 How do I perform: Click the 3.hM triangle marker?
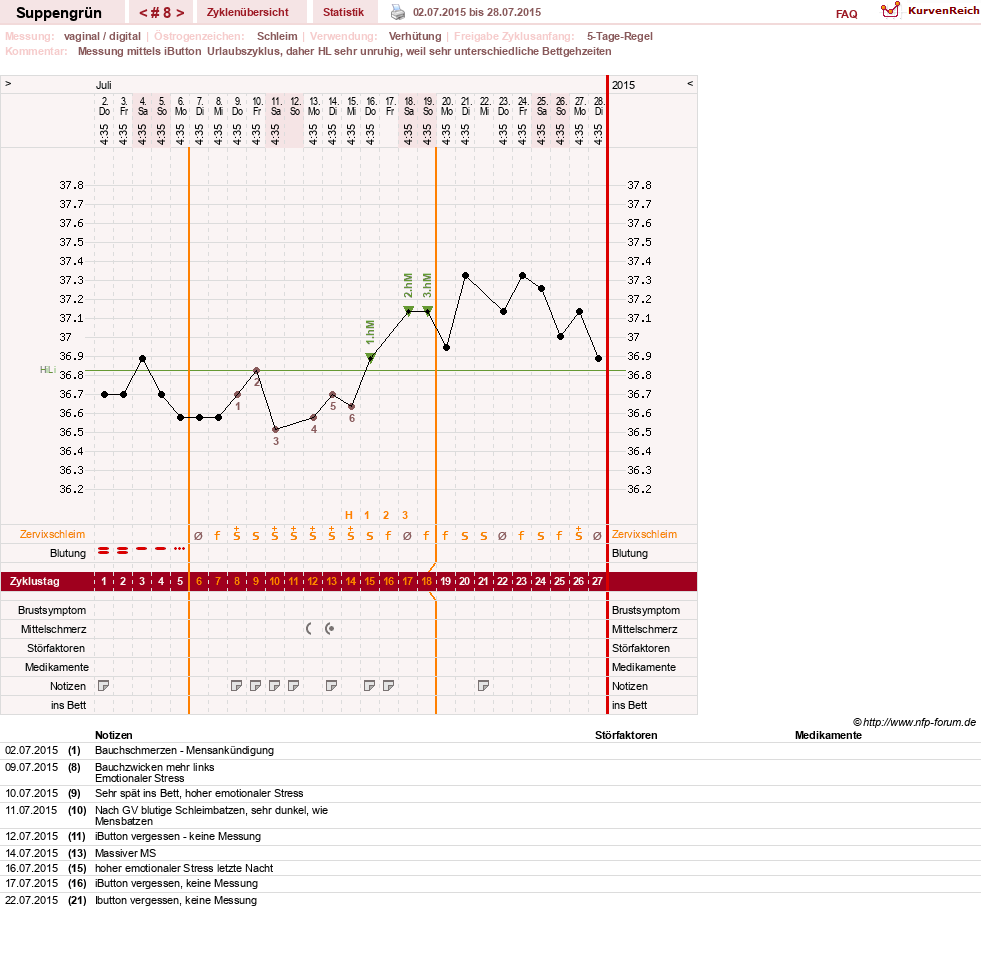427,310
